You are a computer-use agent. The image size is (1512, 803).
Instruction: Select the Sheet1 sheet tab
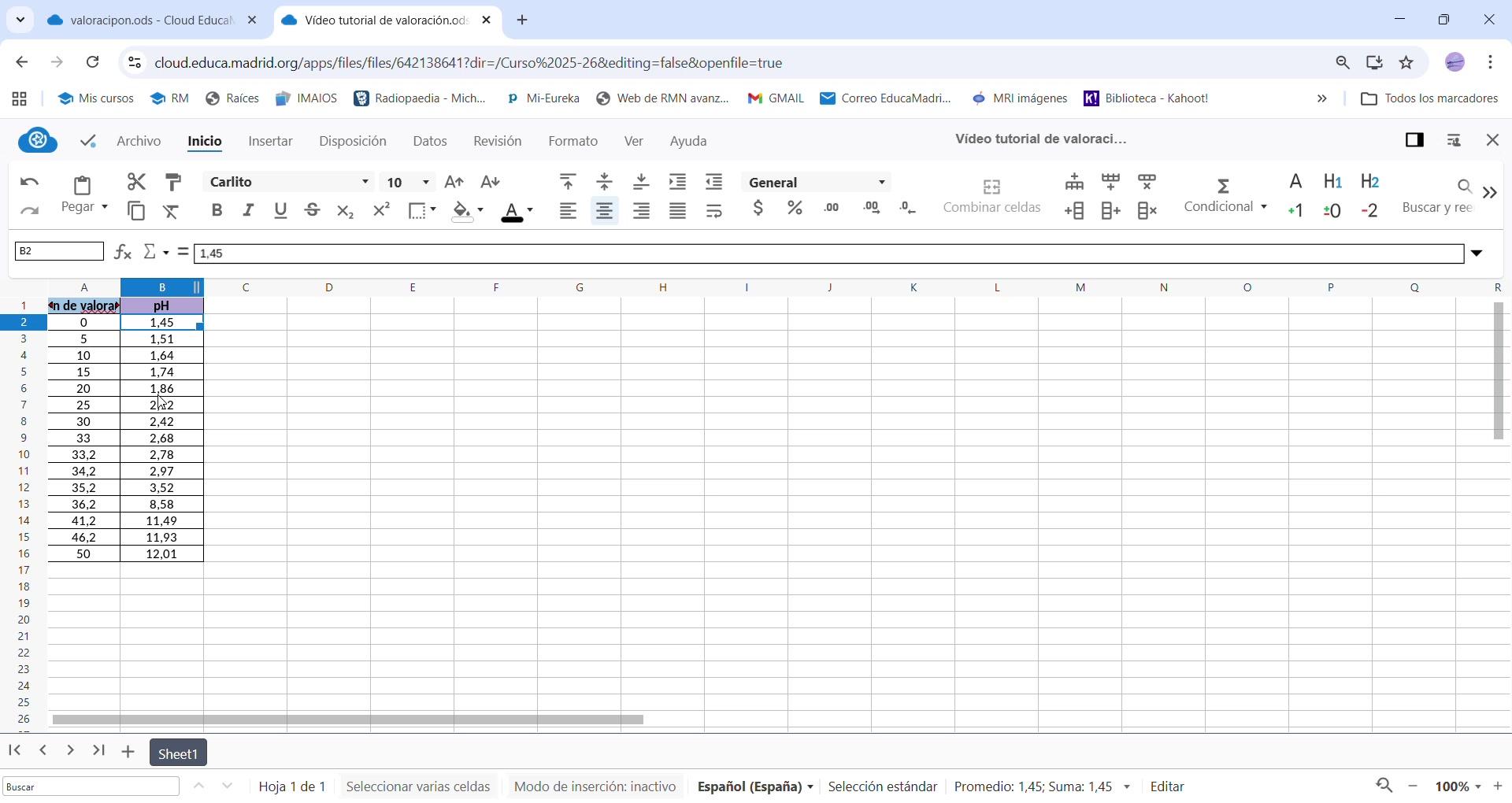[x=178, y=755]
